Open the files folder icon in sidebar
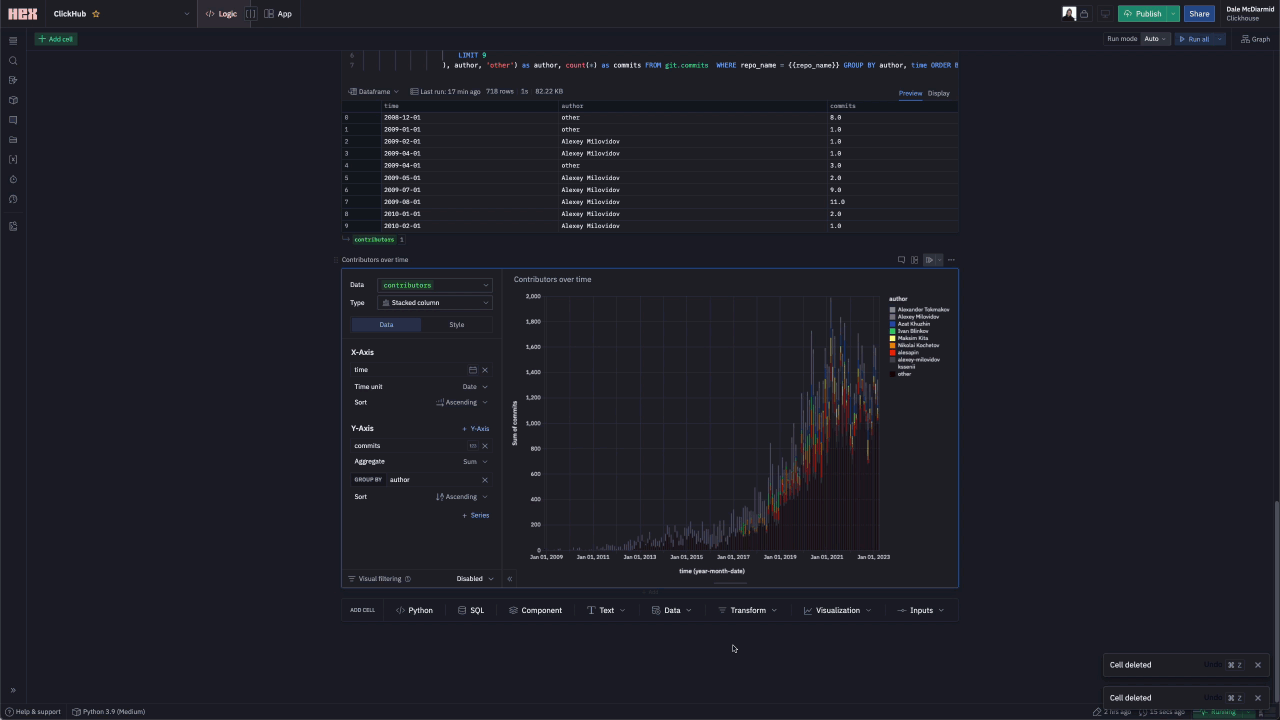This screenshot has height=720, width=1280. (x=13, y=140)
